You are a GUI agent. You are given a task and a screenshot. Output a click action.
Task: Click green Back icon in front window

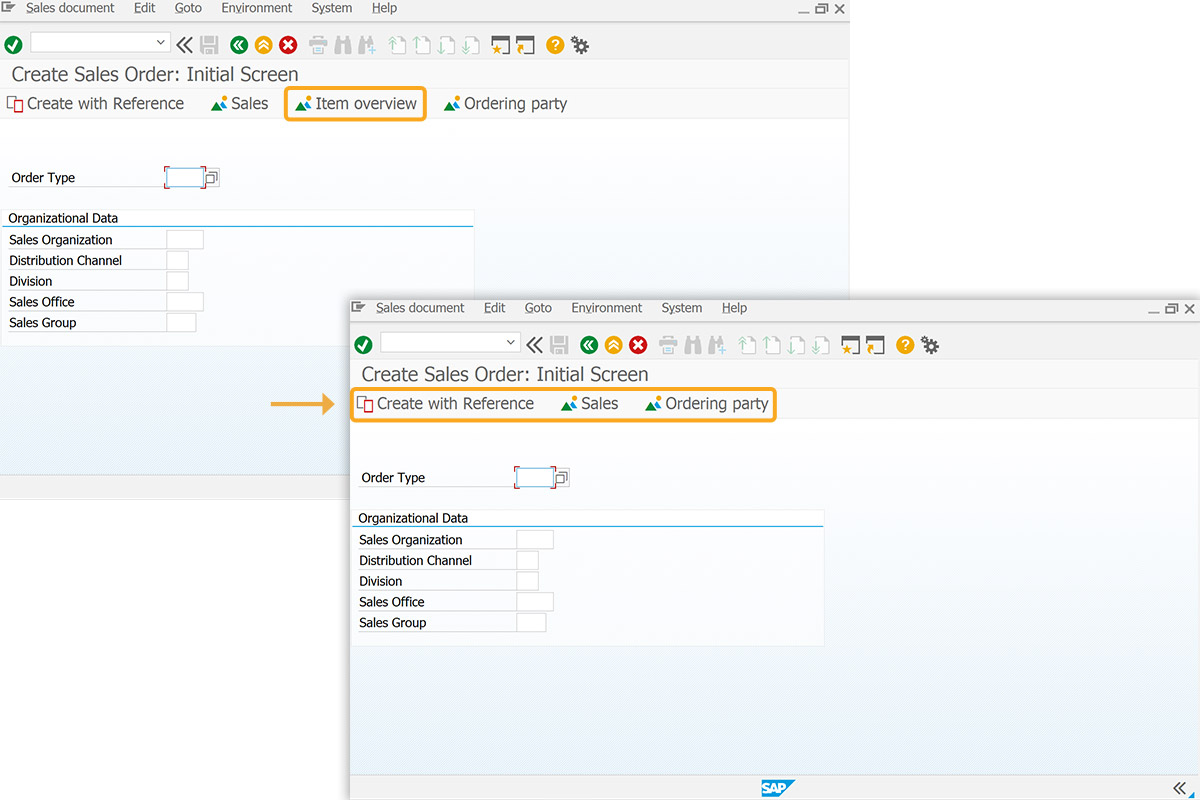pos(589,345)
